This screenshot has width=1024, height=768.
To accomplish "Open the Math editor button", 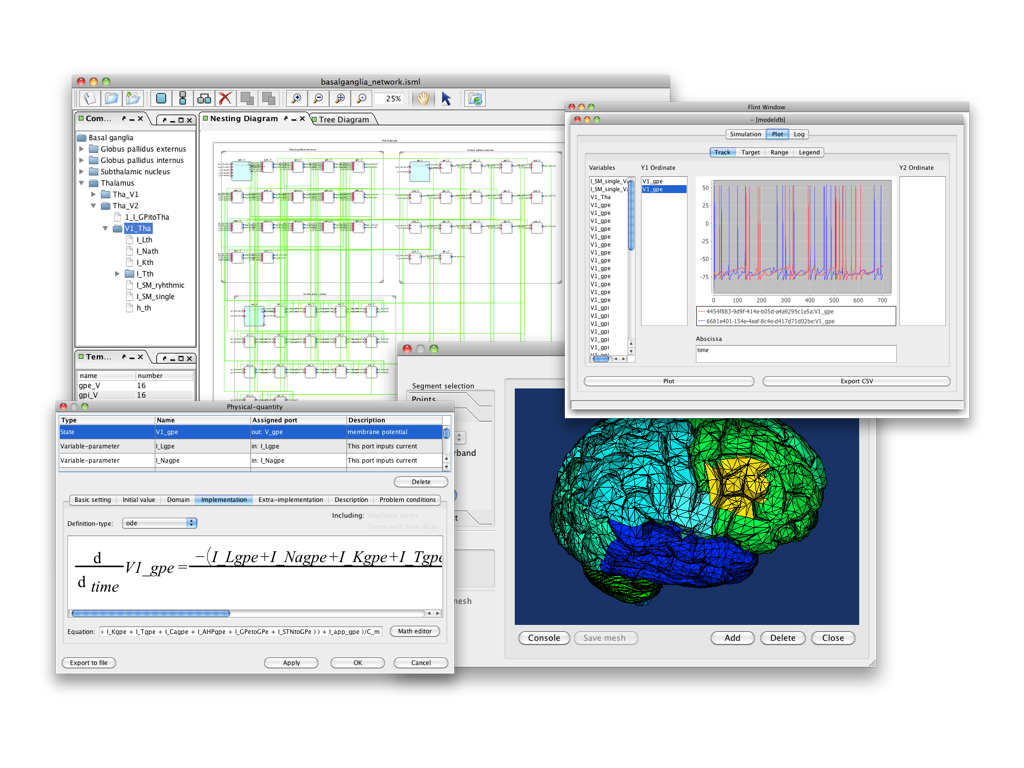I will coord(414,632).
